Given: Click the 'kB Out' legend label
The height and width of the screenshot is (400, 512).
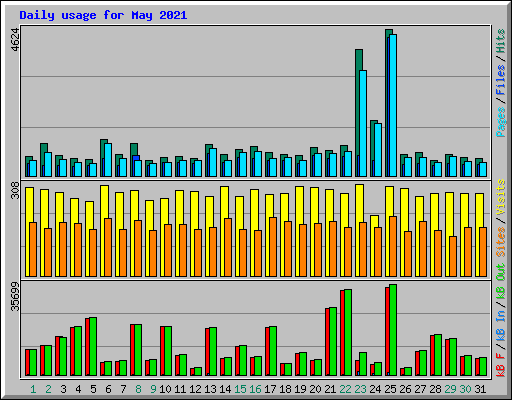Looking at the screenshot, I should point(500,282).
